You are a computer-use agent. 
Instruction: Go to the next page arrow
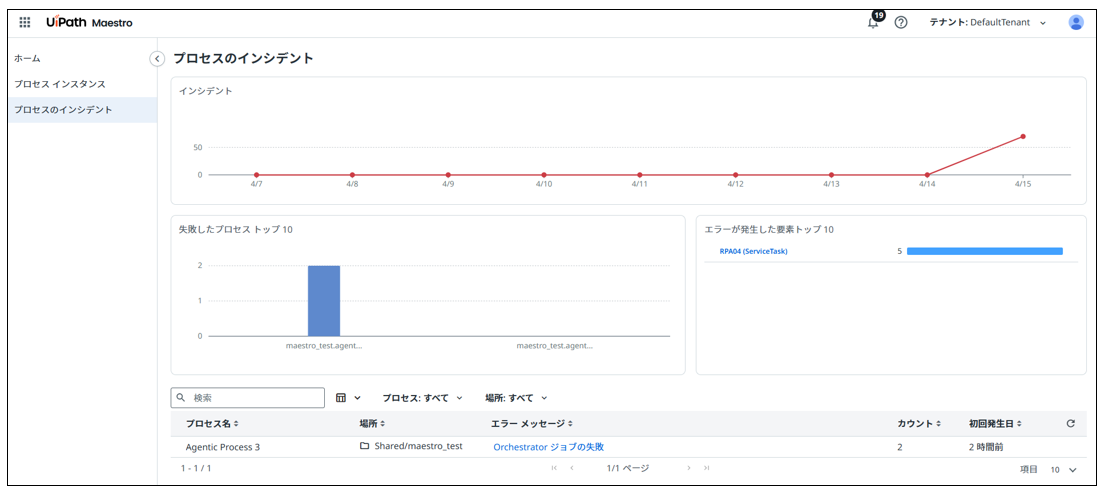[689, 468]
